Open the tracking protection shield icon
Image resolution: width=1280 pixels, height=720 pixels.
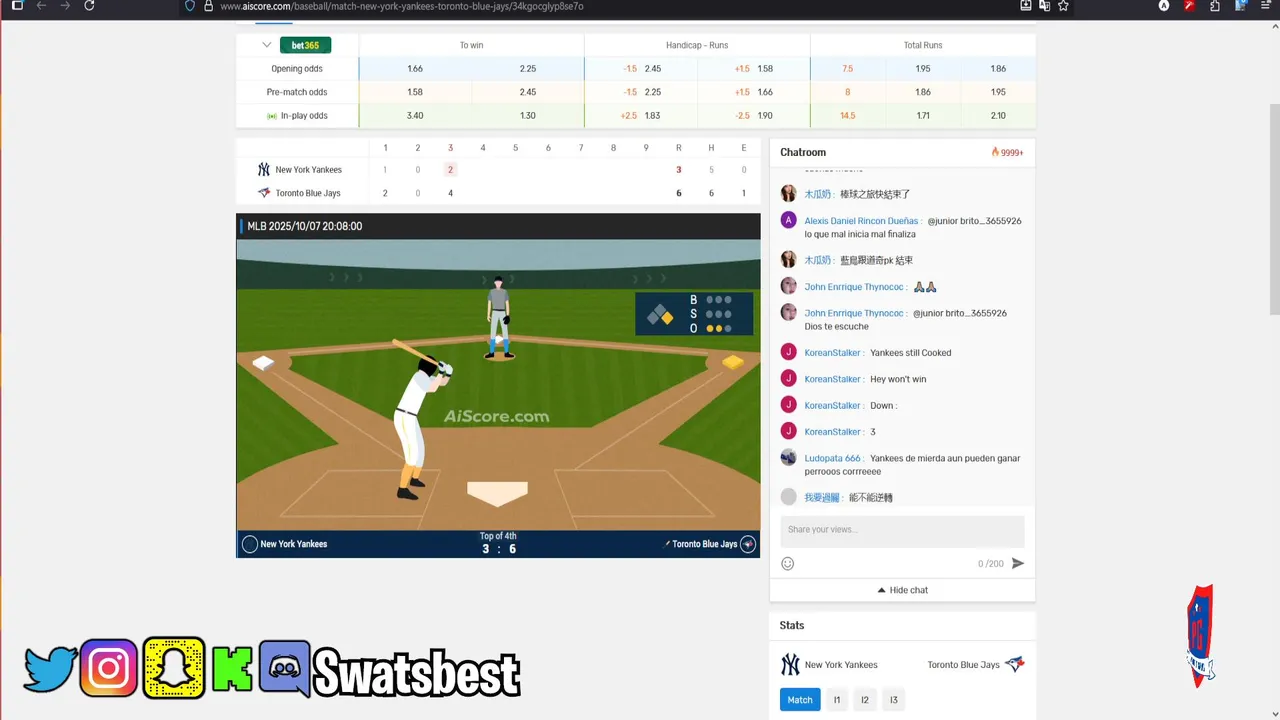tap(190, 6)
